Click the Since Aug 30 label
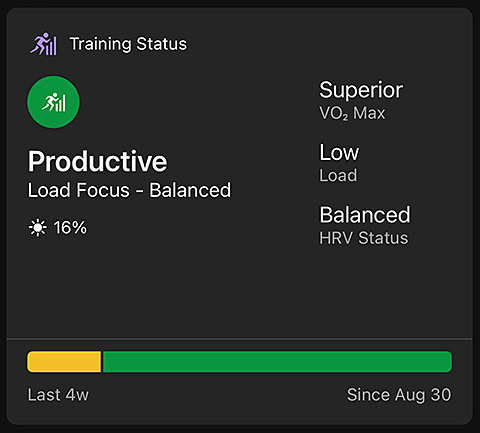 399,395
